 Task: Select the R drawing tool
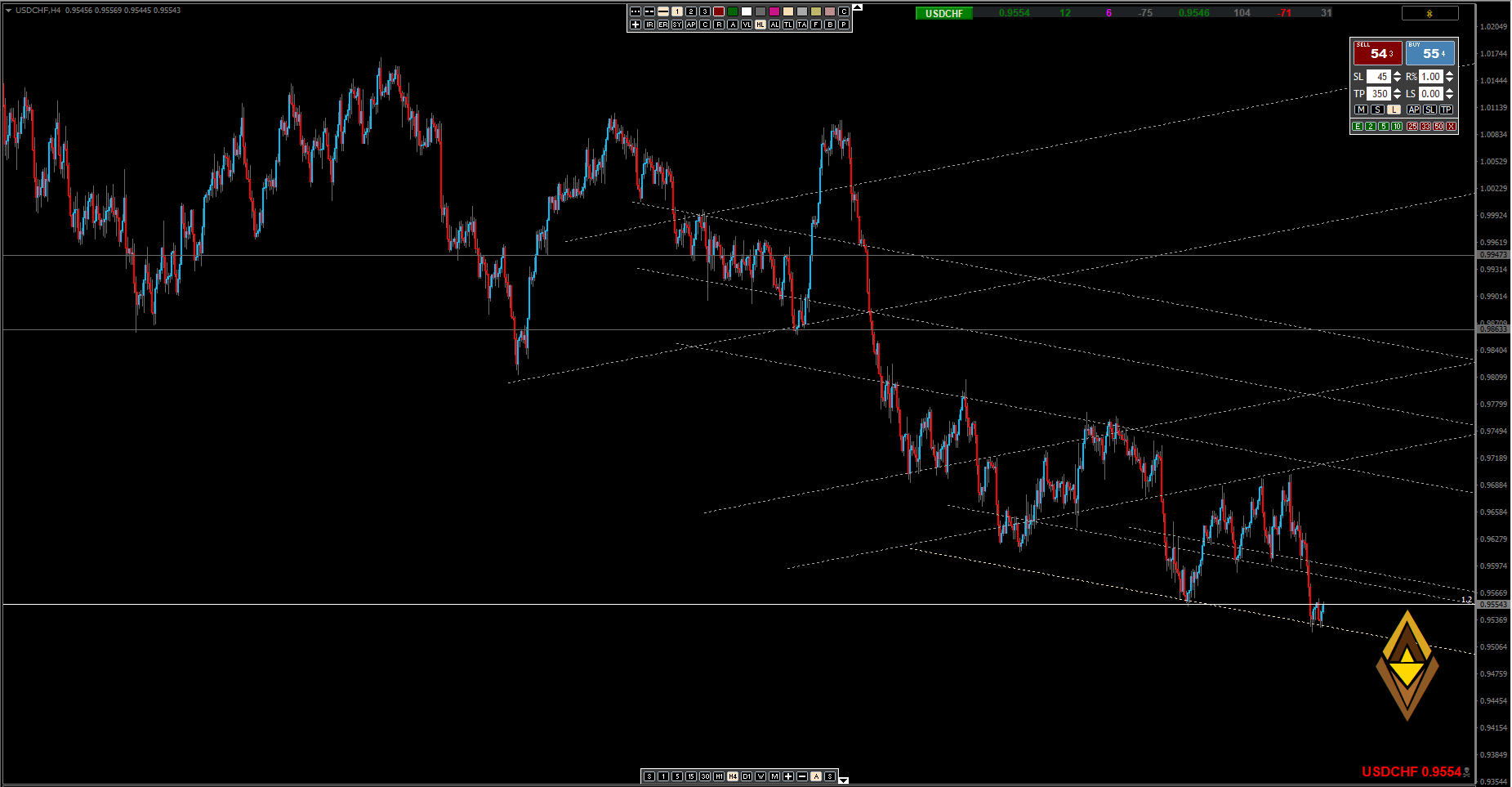pyautogui.click(x=719, y=25)
